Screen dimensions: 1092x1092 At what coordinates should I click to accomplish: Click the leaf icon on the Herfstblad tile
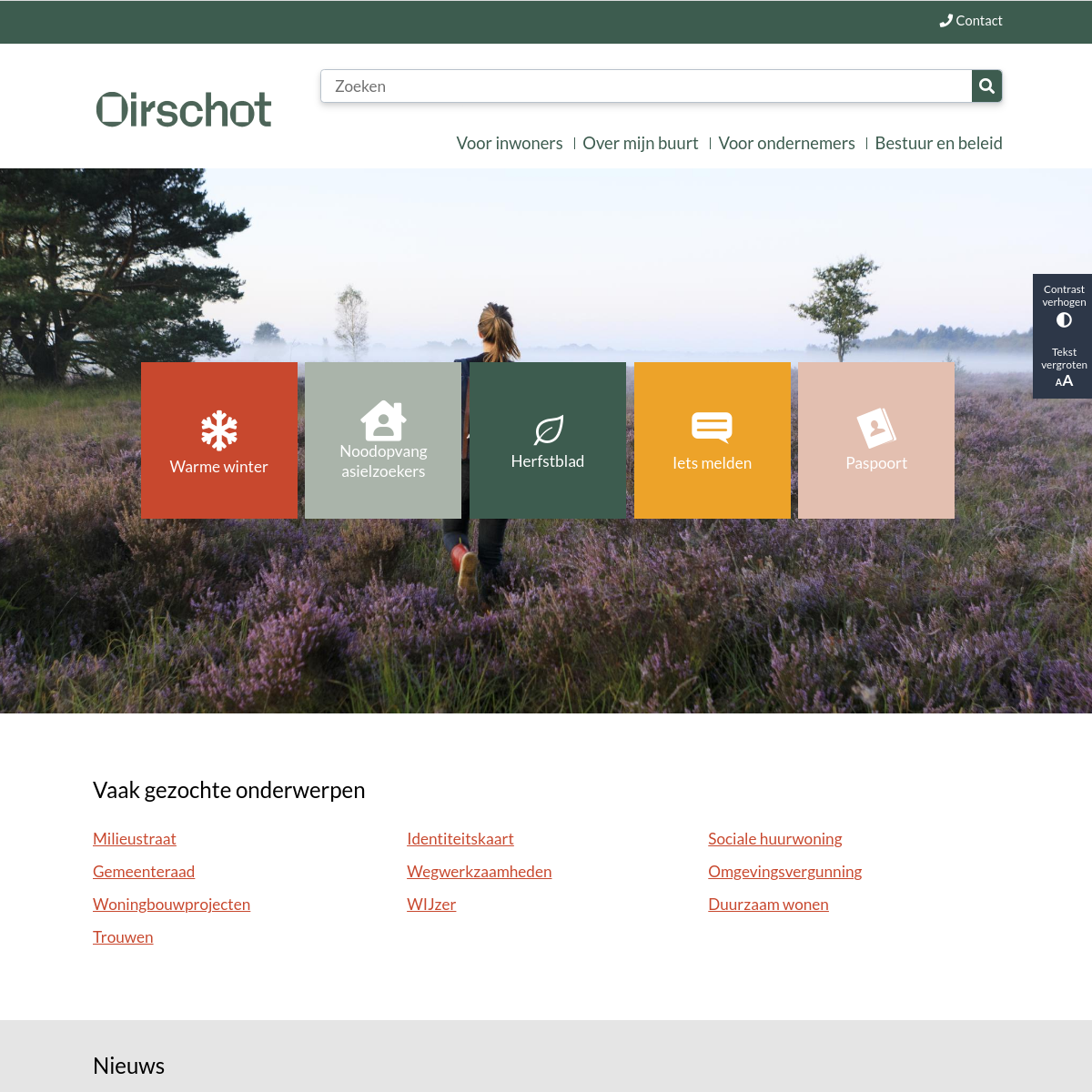tap(548, 430)
